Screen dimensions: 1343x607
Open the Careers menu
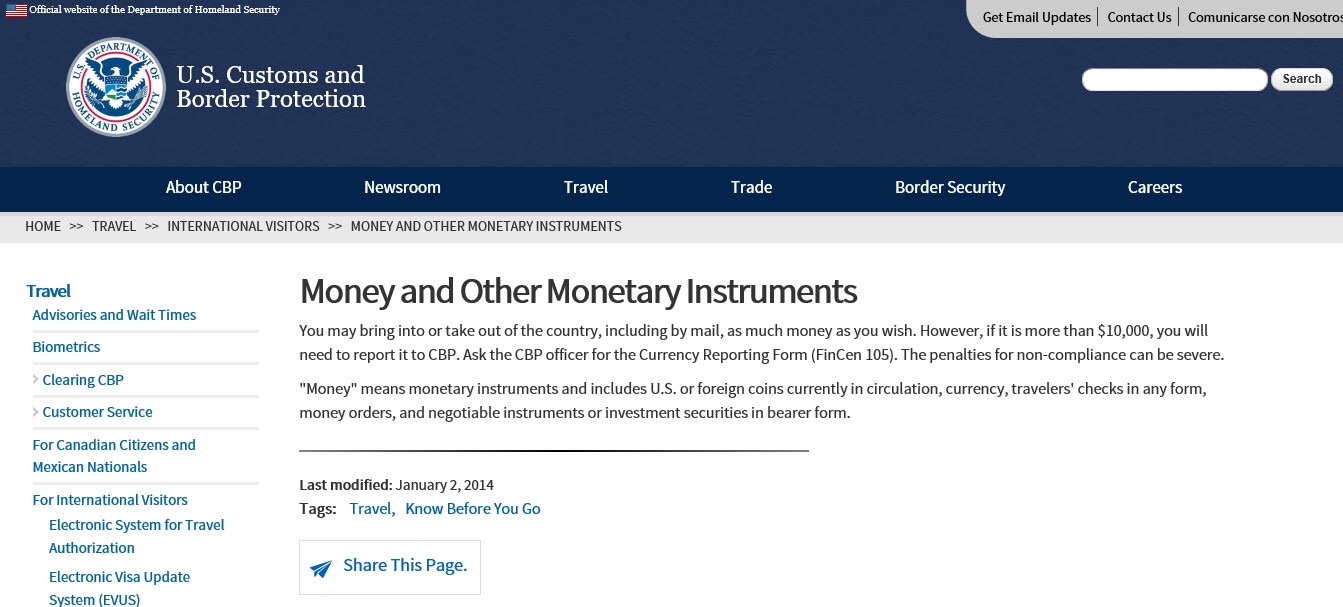pyautogui.click(x=1155, y=187)
